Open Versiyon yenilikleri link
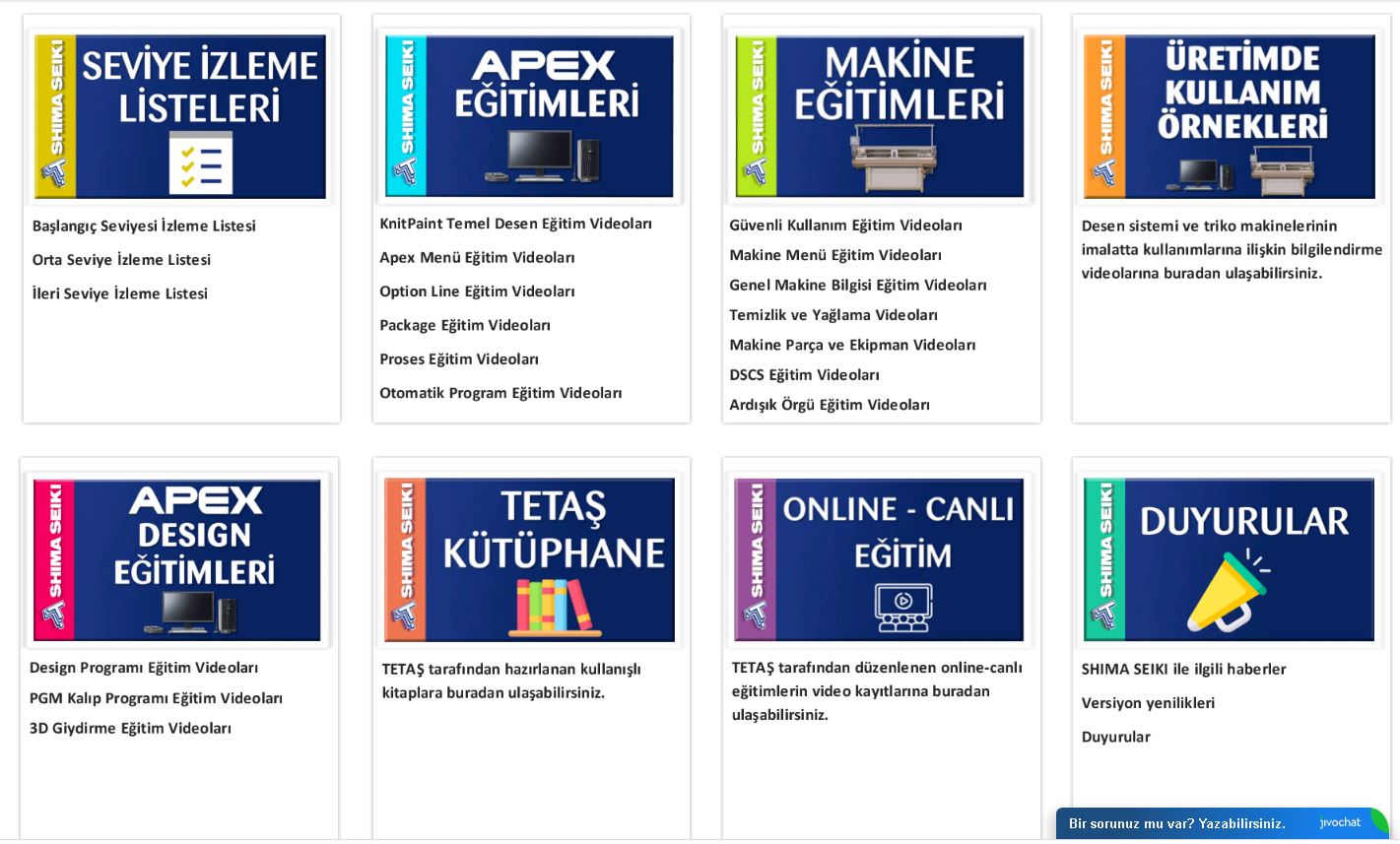The image size is (1400, 844). point(1149,703)
